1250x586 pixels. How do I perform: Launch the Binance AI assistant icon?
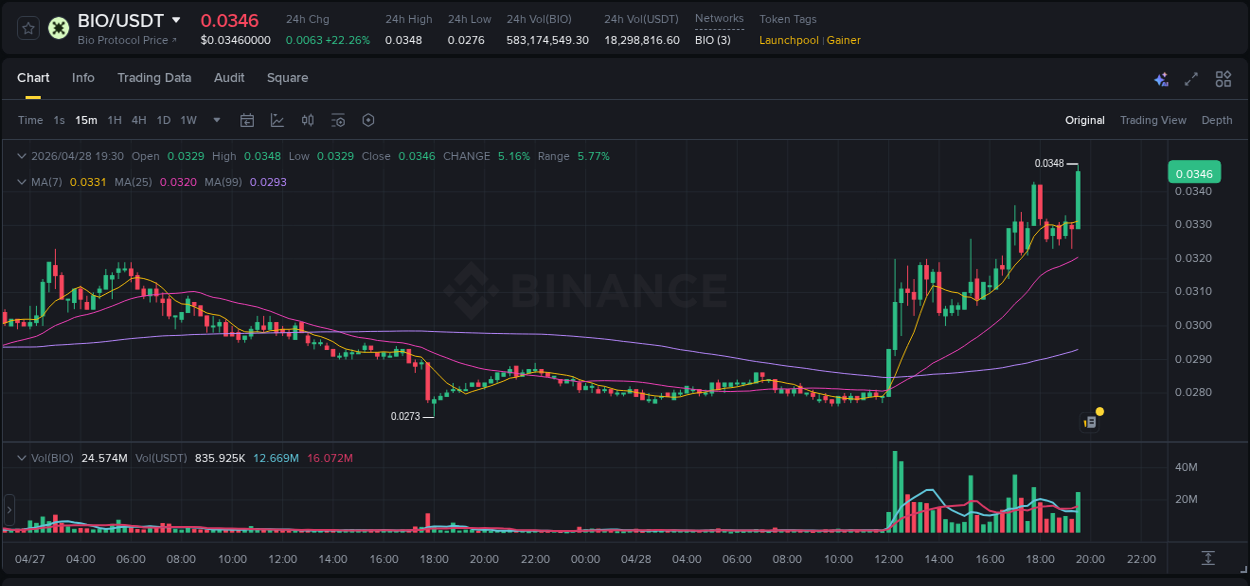pos(1161,78)
